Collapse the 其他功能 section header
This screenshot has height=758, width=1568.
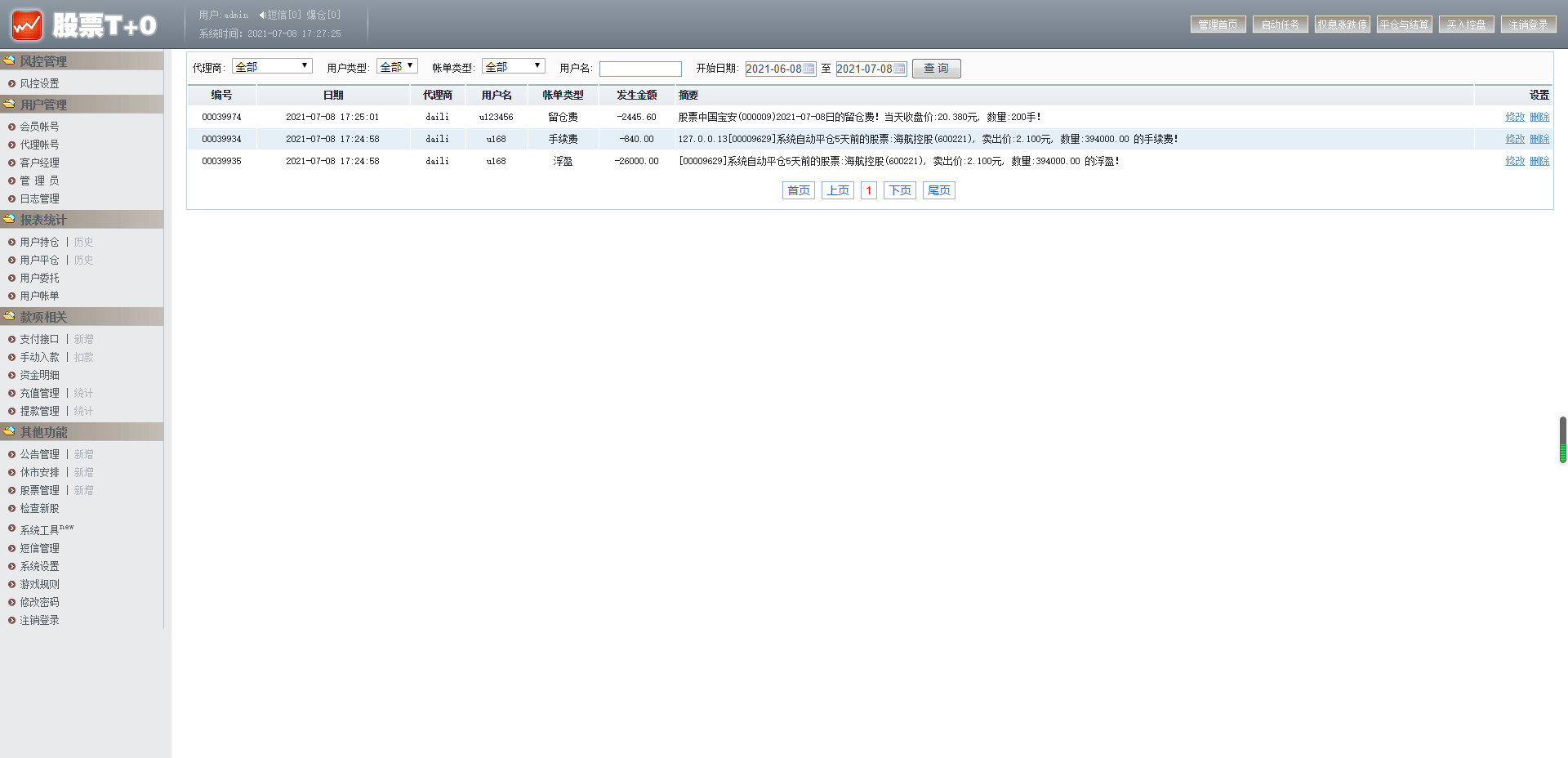[82, 432]
